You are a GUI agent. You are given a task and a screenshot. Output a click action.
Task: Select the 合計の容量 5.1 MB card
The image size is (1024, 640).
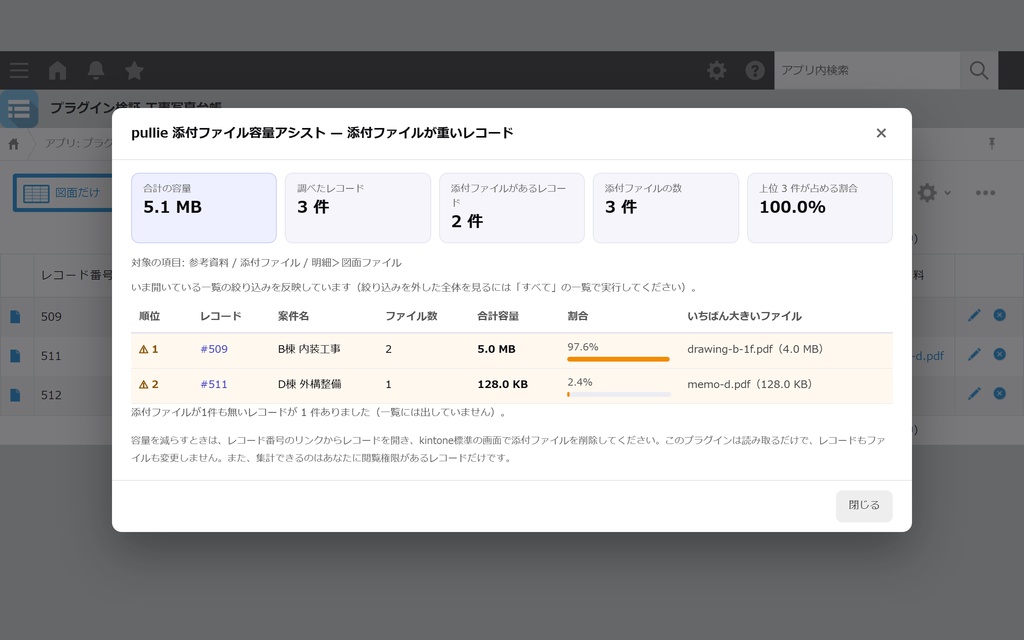204,208
